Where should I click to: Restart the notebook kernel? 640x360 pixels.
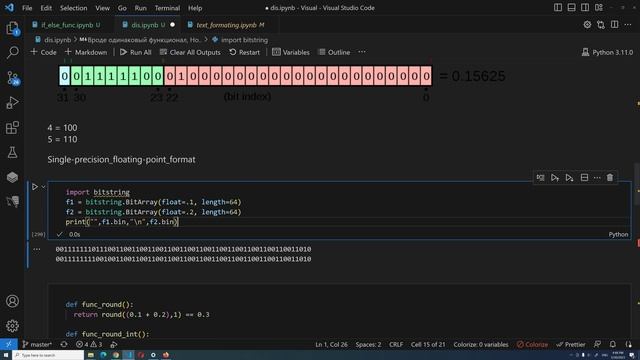(244, 52)
